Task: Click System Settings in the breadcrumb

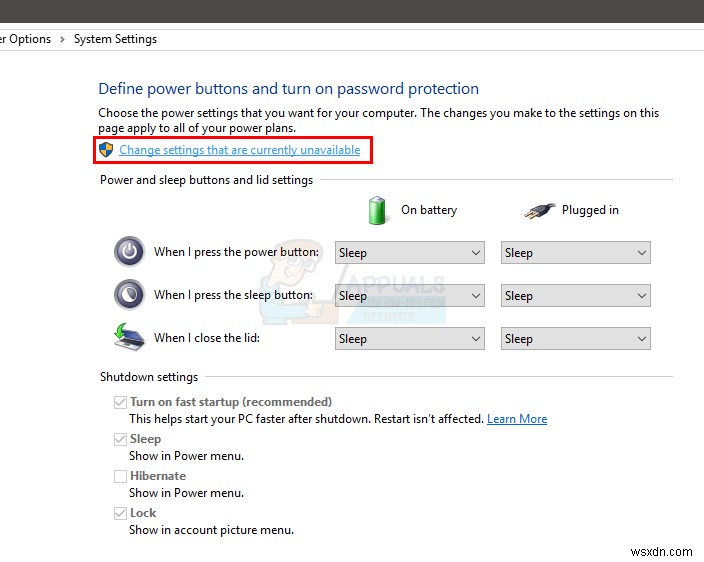Action: (116, 39)
